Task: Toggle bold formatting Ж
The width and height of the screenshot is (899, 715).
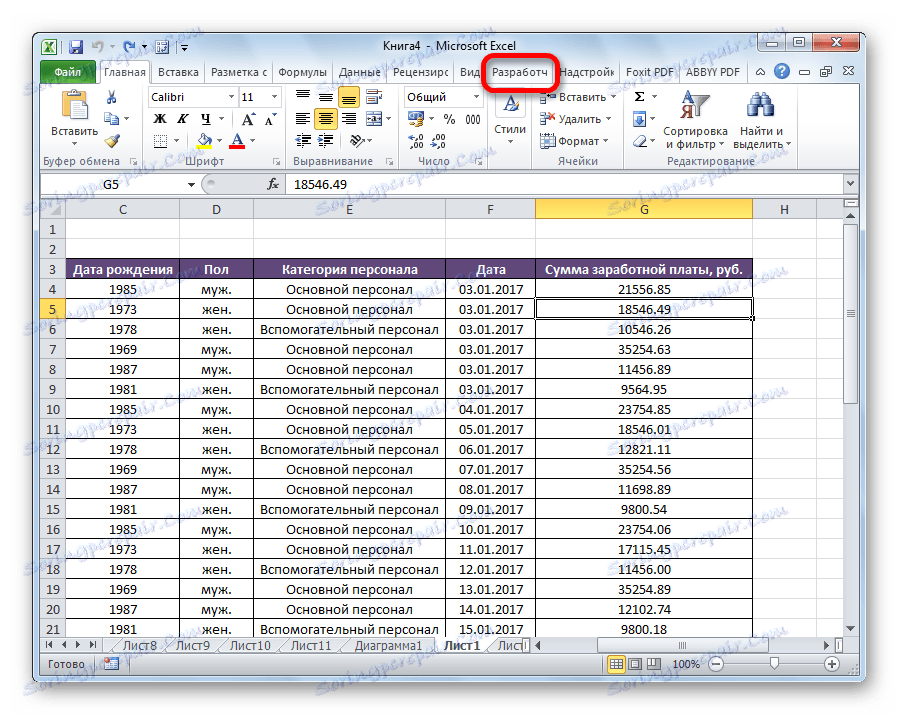Action: click(x=160, y=119)
